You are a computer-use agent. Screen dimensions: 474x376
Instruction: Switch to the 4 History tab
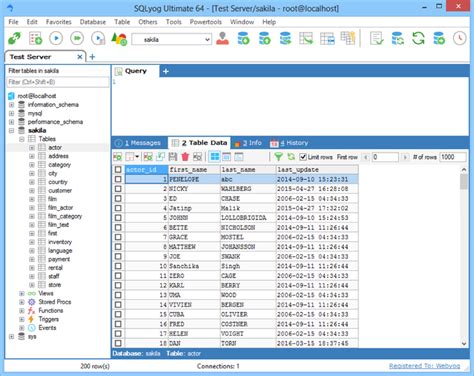[x=289, y=143]
